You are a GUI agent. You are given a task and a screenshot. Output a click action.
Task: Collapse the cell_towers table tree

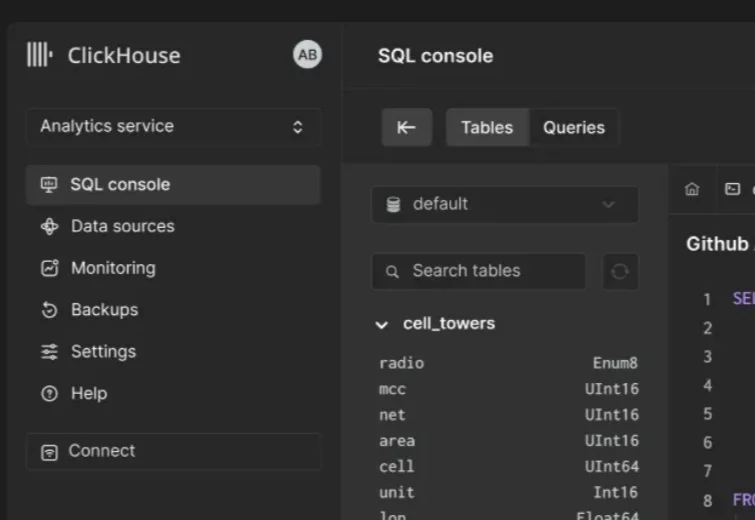(x=381, y=324)
